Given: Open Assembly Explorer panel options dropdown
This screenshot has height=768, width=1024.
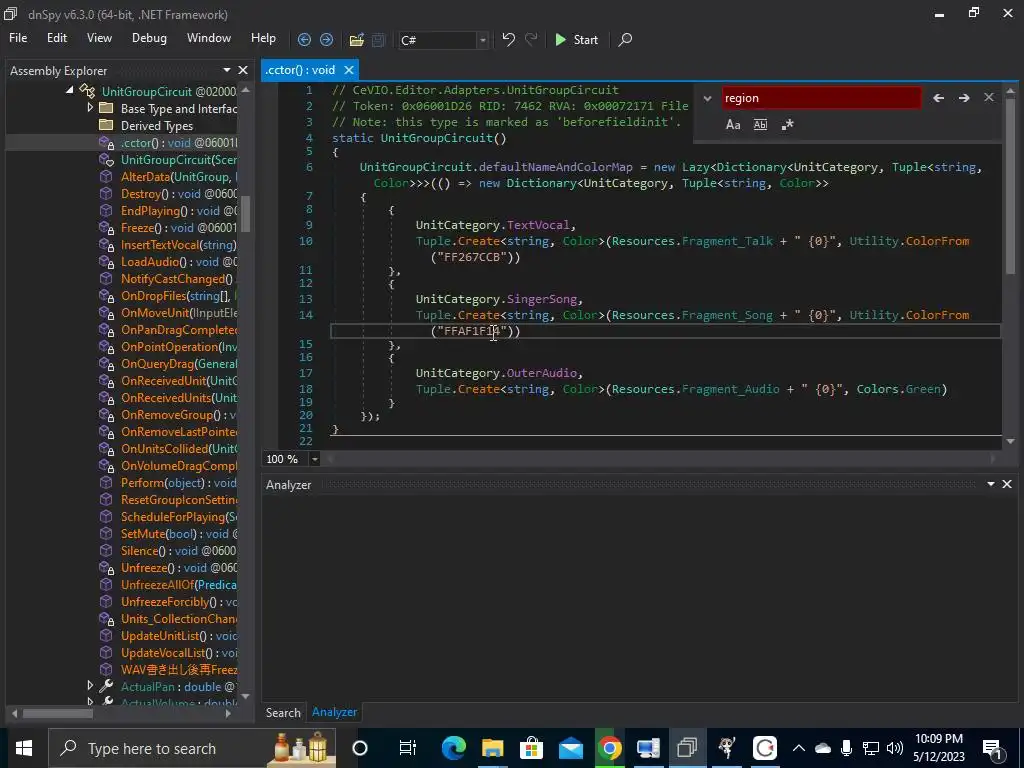Looking at the screenshot, I should (x=227, y=70).
